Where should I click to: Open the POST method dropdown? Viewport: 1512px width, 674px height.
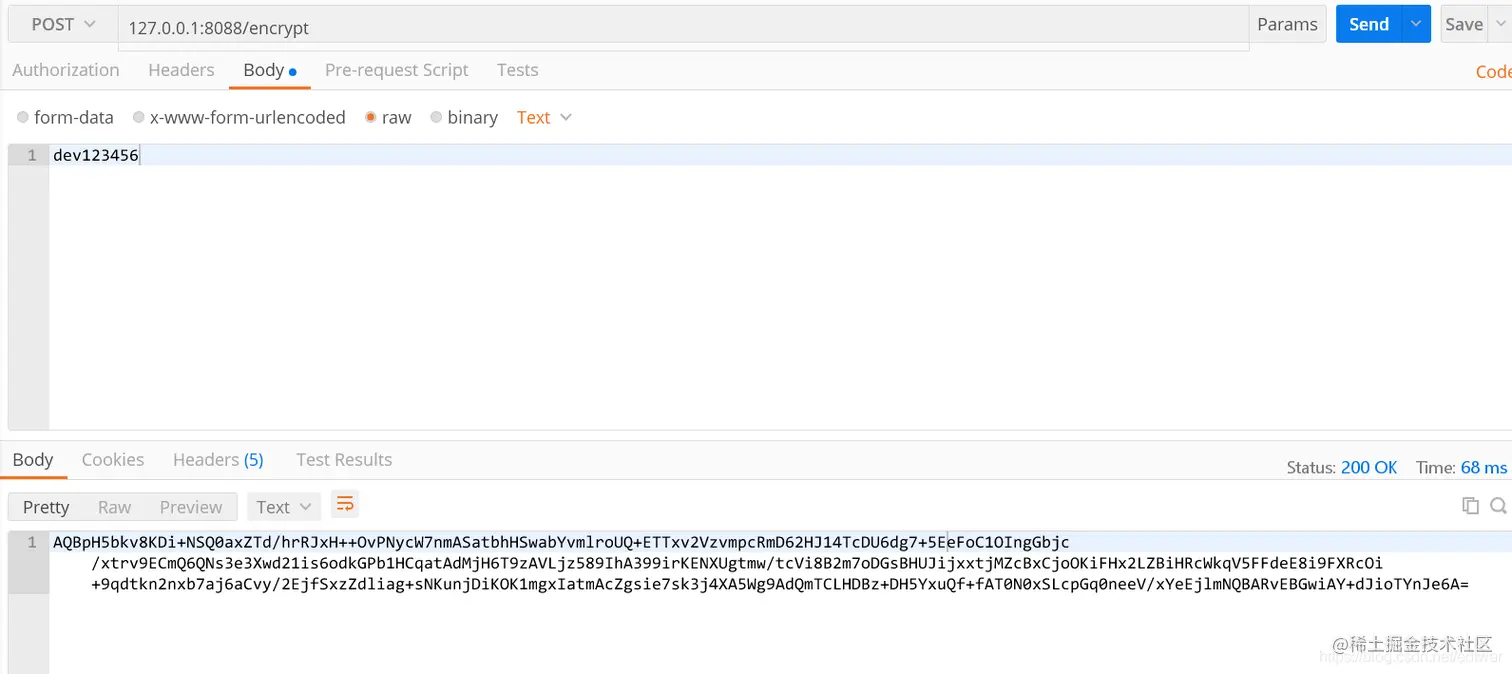click(62, 24)
